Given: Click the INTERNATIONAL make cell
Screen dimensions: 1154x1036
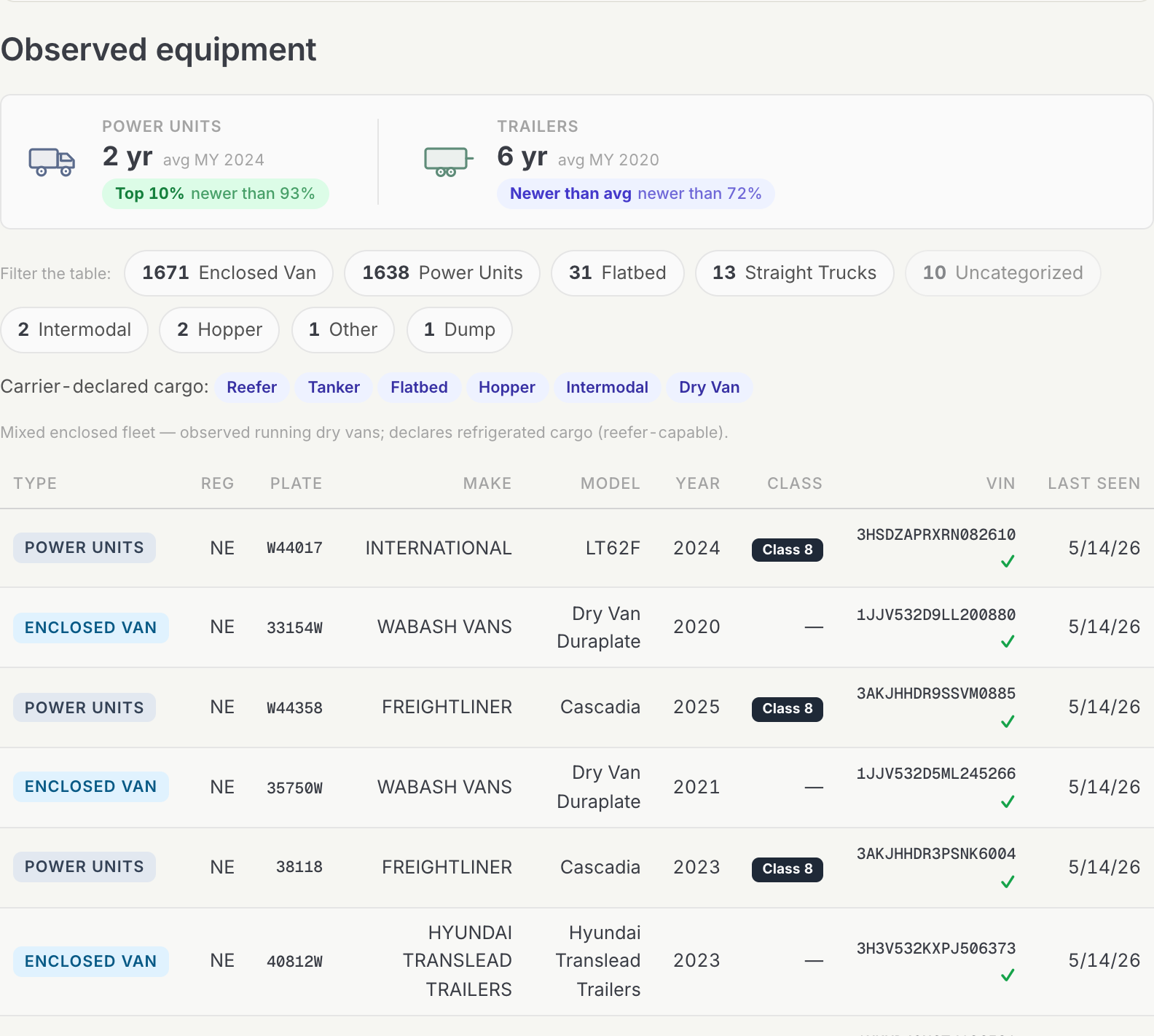Looking at the screenshot, I should pyautogui.click(x=439, y=548).
